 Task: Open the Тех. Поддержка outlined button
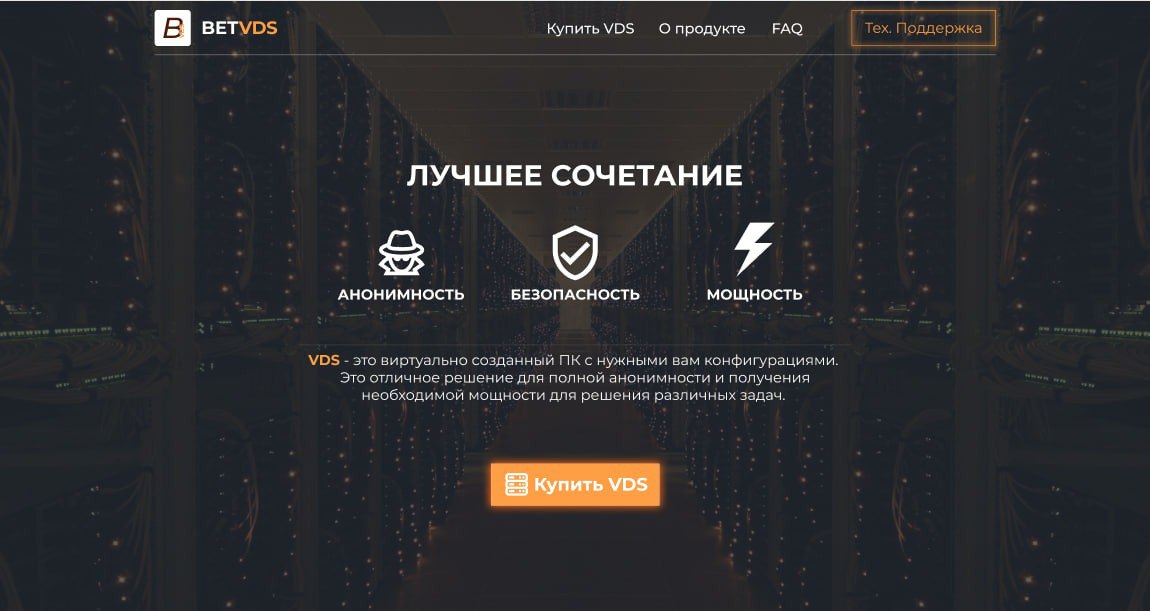(x=923, y=28)
